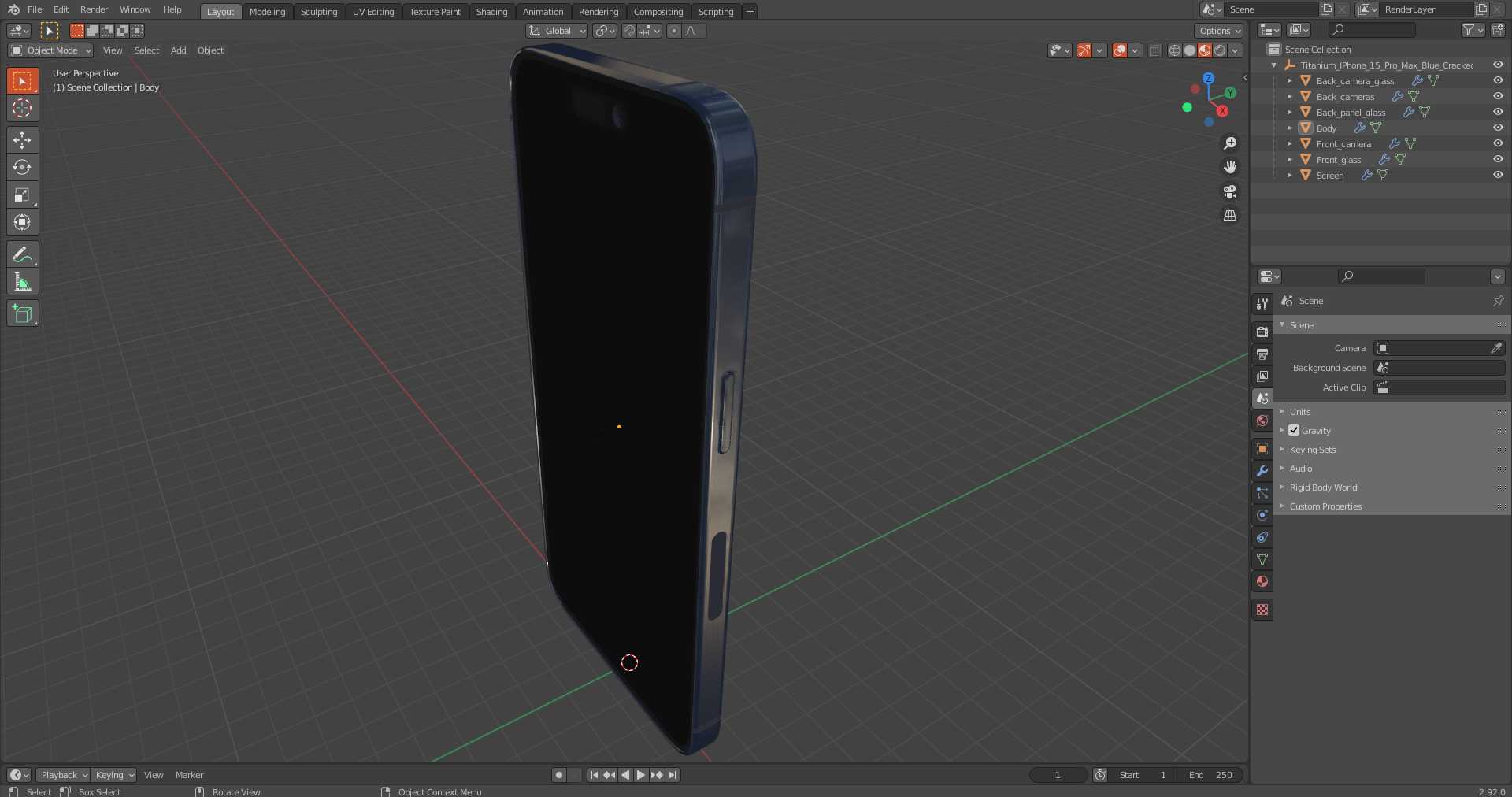Jump to the animation end frame

pos(673,775)
